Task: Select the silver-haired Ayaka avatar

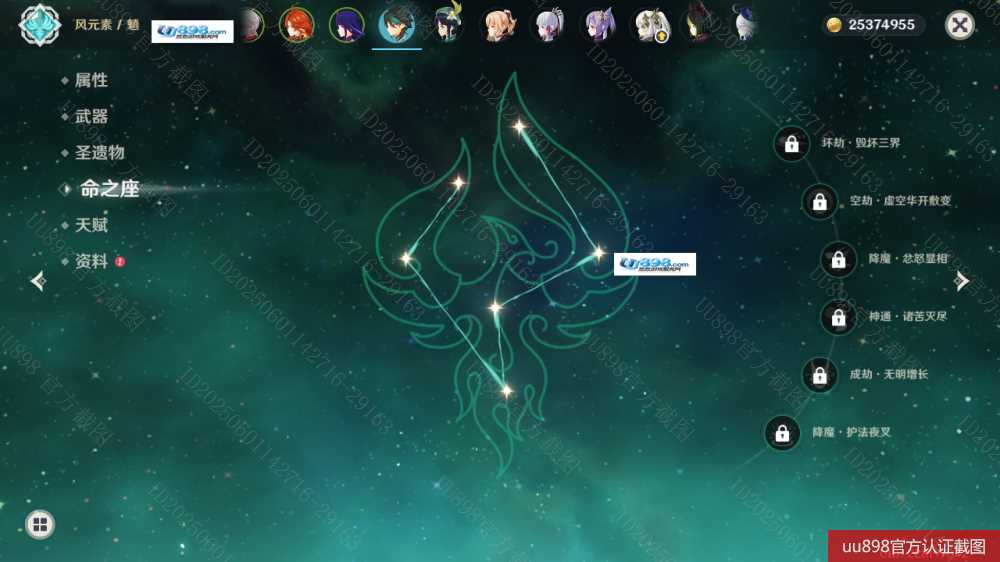Action: (x=548, y=26)
